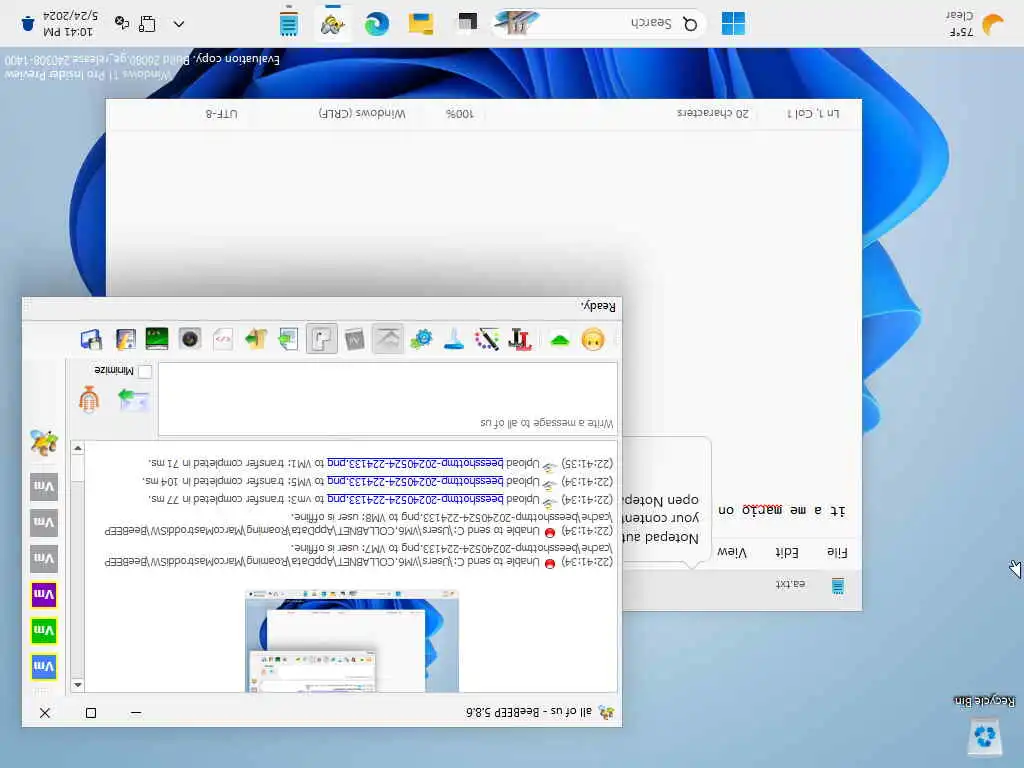Click the taskbar Search box
The image size is (1024, 768).
coord(598,24)
